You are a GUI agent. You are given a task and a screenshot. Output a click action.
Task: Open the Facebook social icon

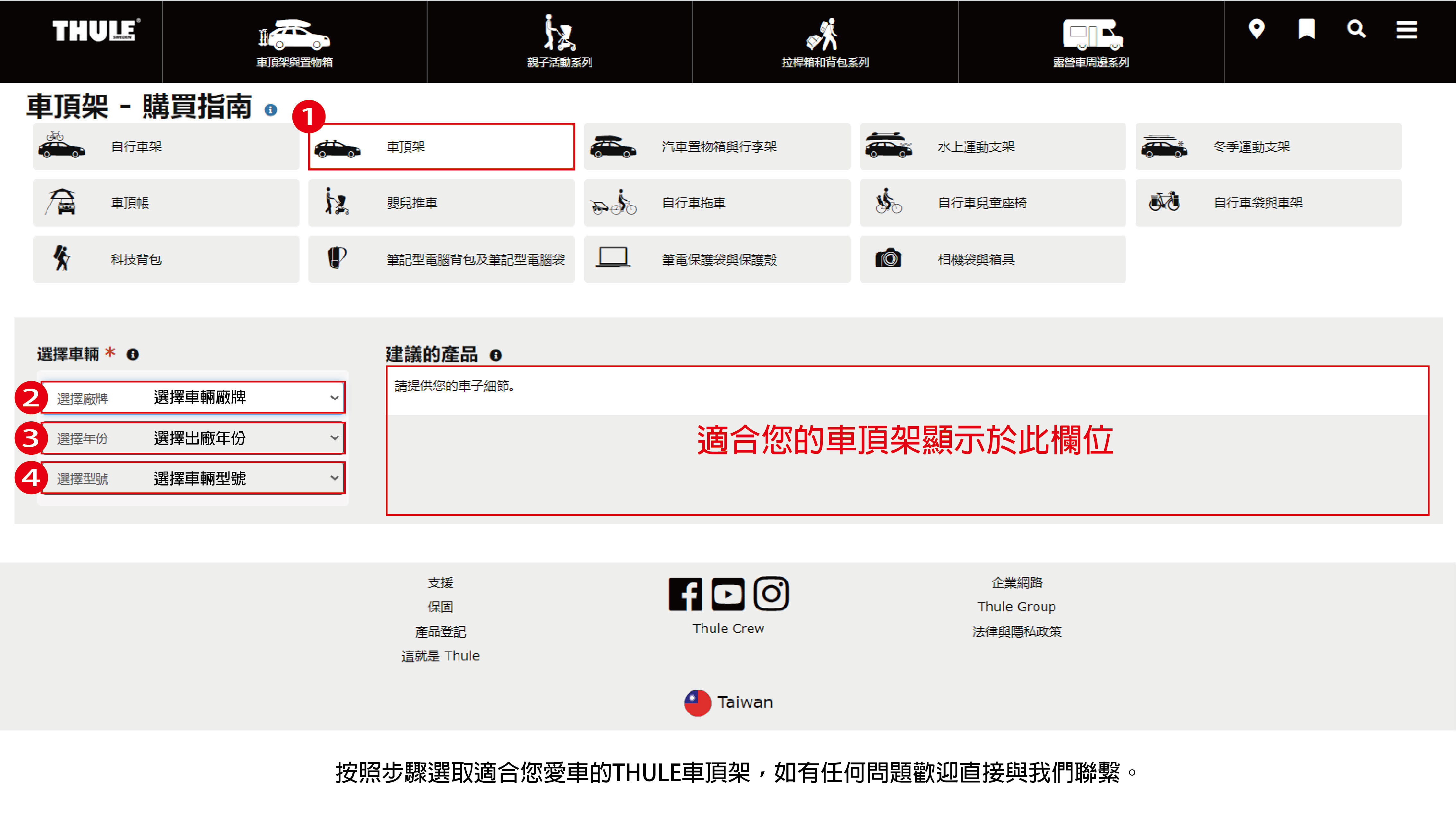pyautogui.click(x=685, y=593)
